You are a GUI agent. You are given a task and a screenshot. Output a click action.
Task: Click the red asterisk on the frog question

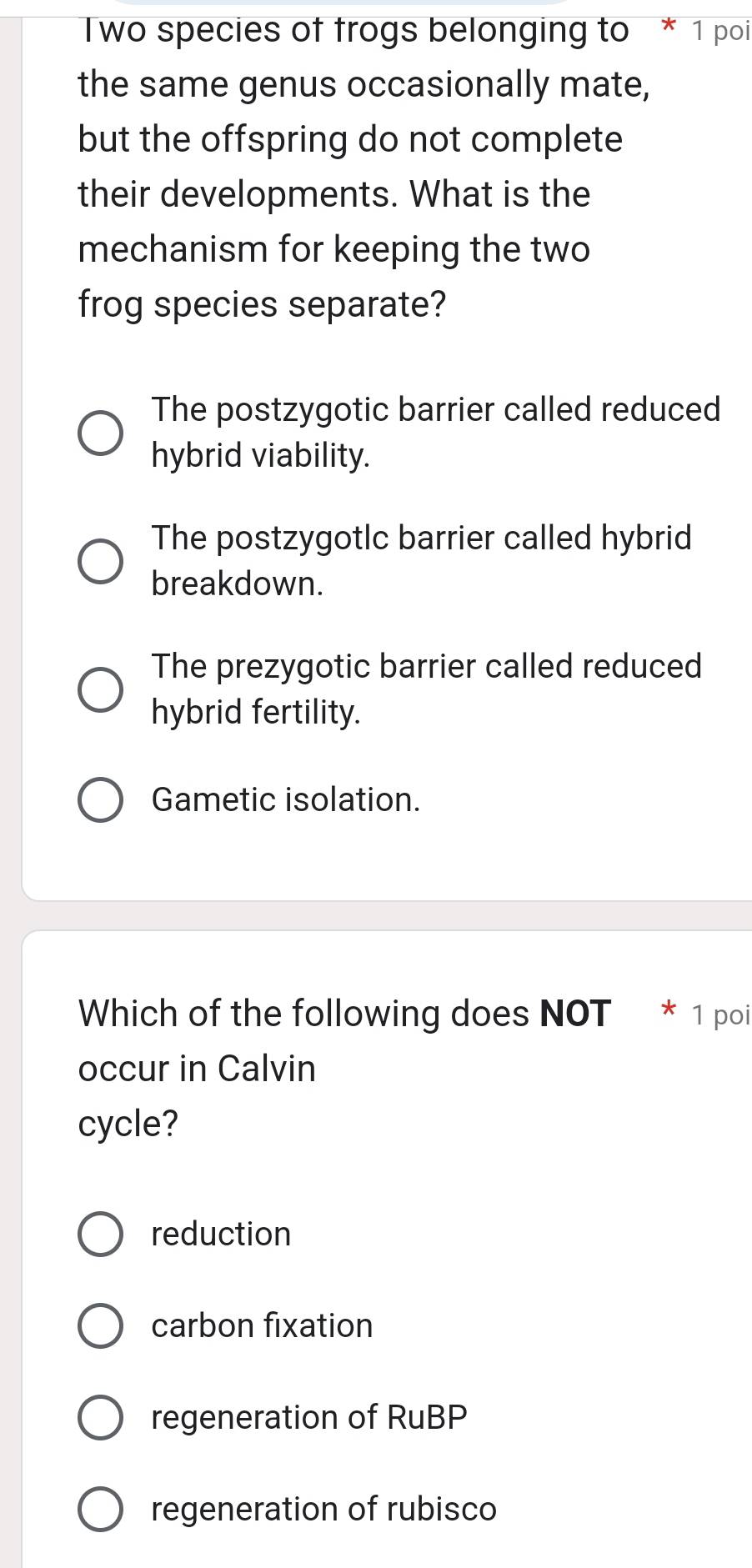pyautogui.click(x=669, y=28)
